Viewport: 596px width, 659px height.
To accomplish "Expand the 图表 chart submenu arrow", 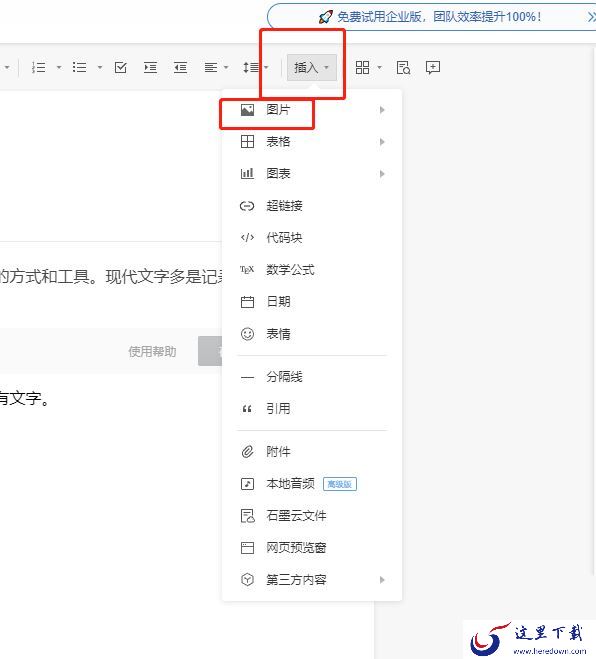I will (382, 174).
